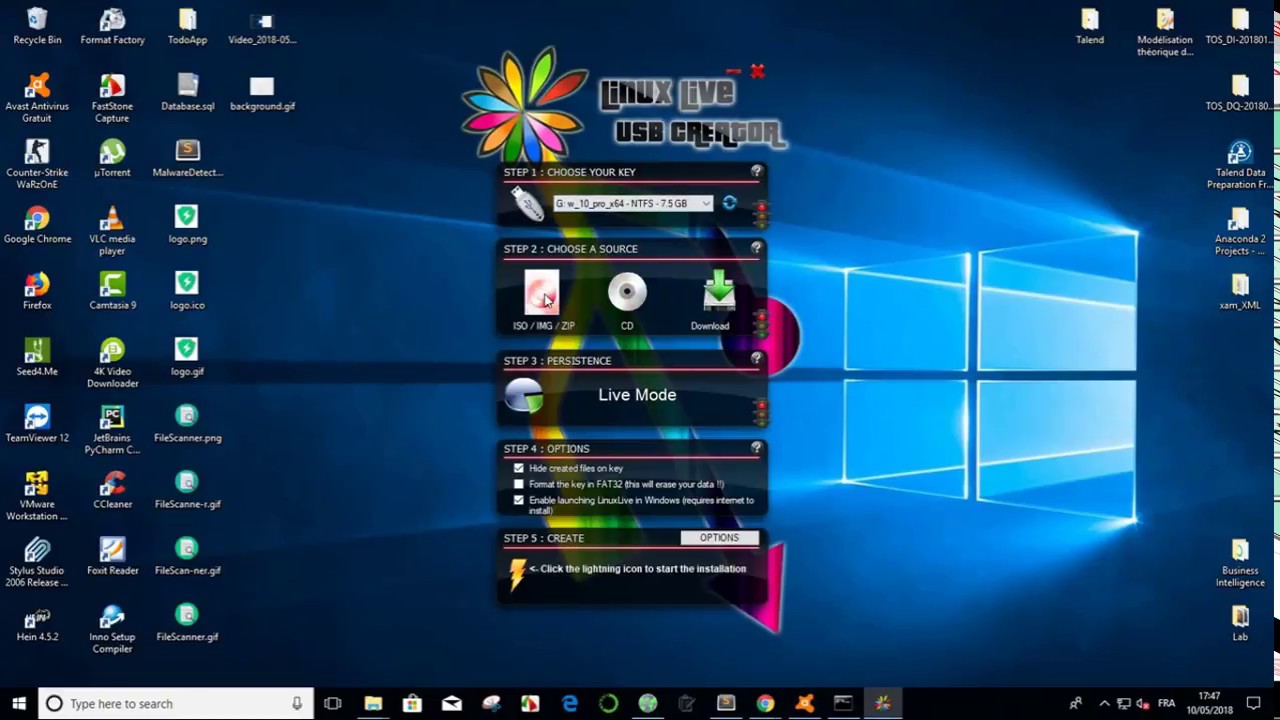1280x720 pixels.
Task: Click microphone icon in search box
Action: [297, 703]
